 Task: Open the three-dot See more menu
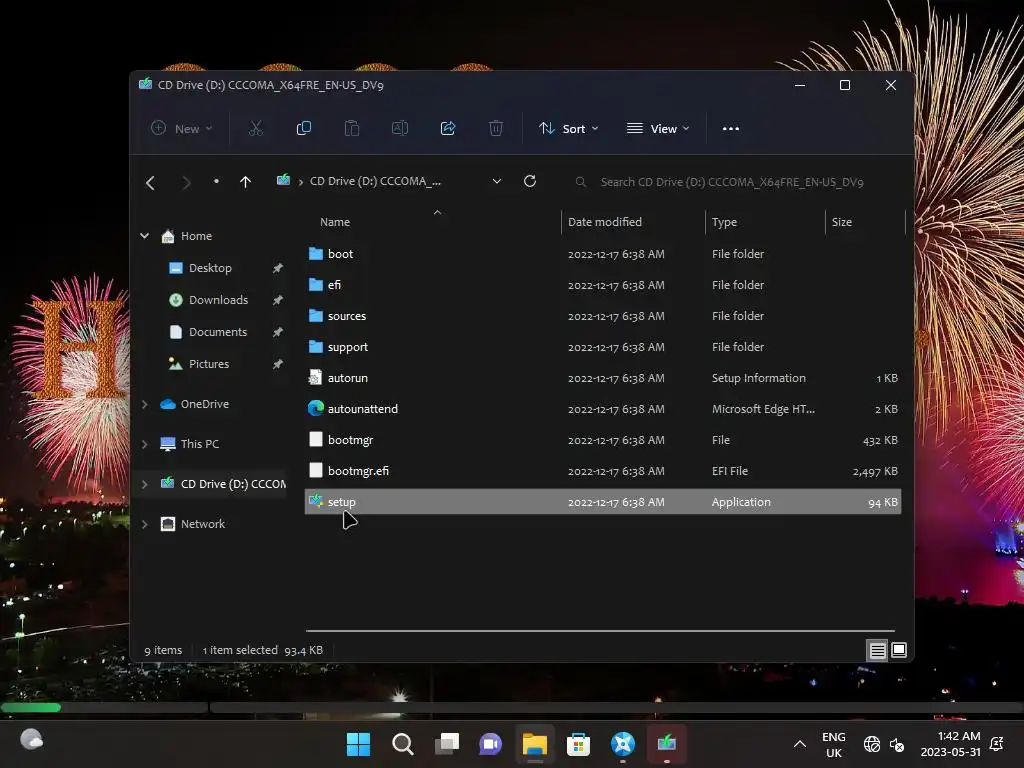click(731, 129)
